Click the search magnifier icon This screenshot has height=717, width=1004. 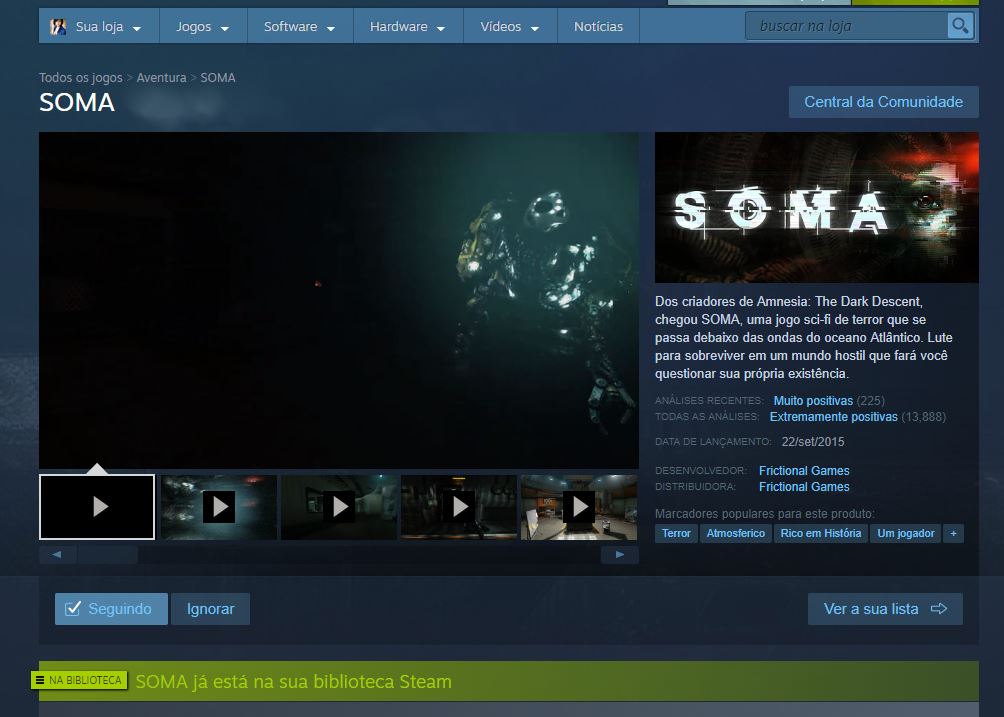(960, 26)
